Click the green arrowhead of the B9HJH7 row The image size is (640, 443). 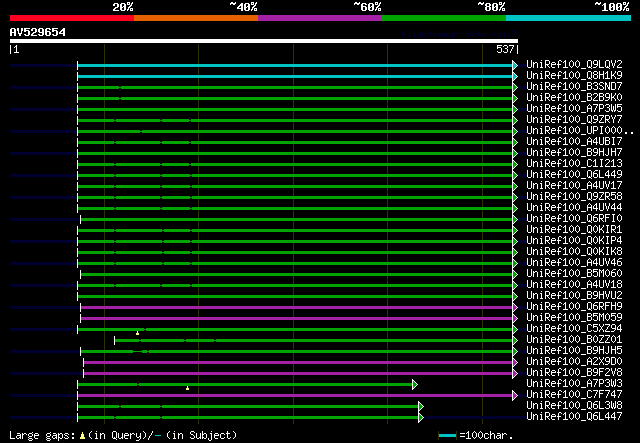pos(515,154)
